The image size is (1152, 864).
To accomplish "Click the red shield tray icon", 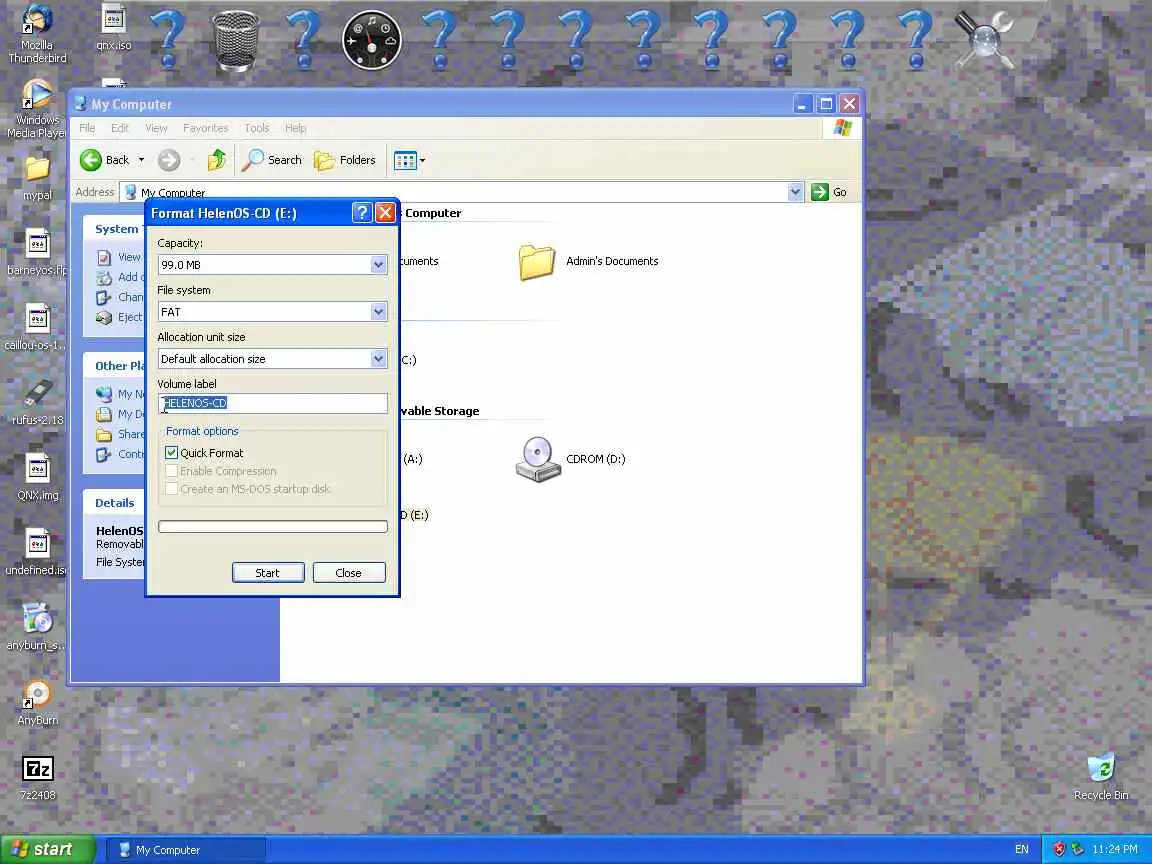I will 1059,849.
